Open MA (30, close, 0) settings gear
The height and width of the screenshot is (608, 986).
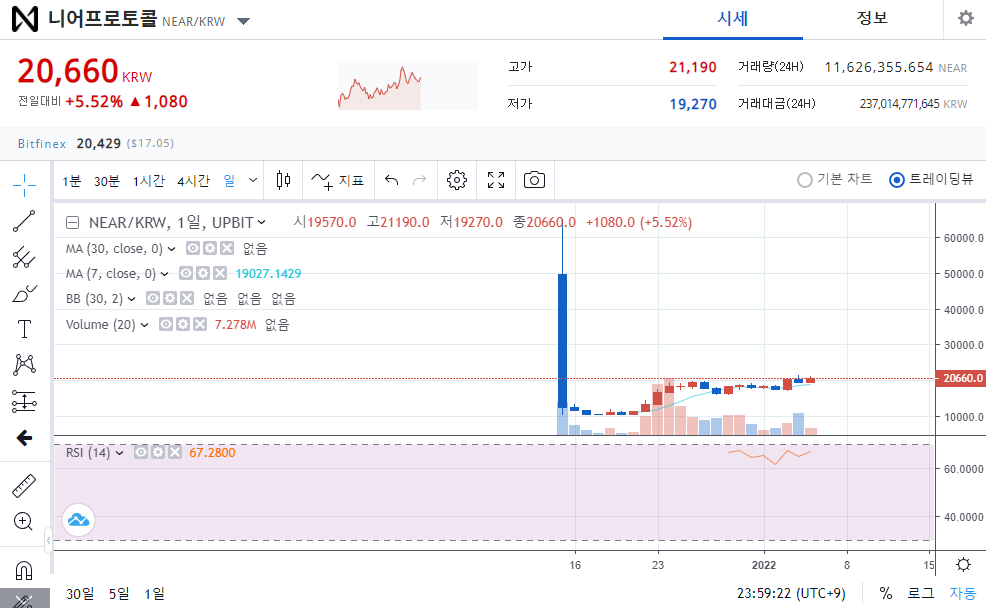(x=210, y=248)
